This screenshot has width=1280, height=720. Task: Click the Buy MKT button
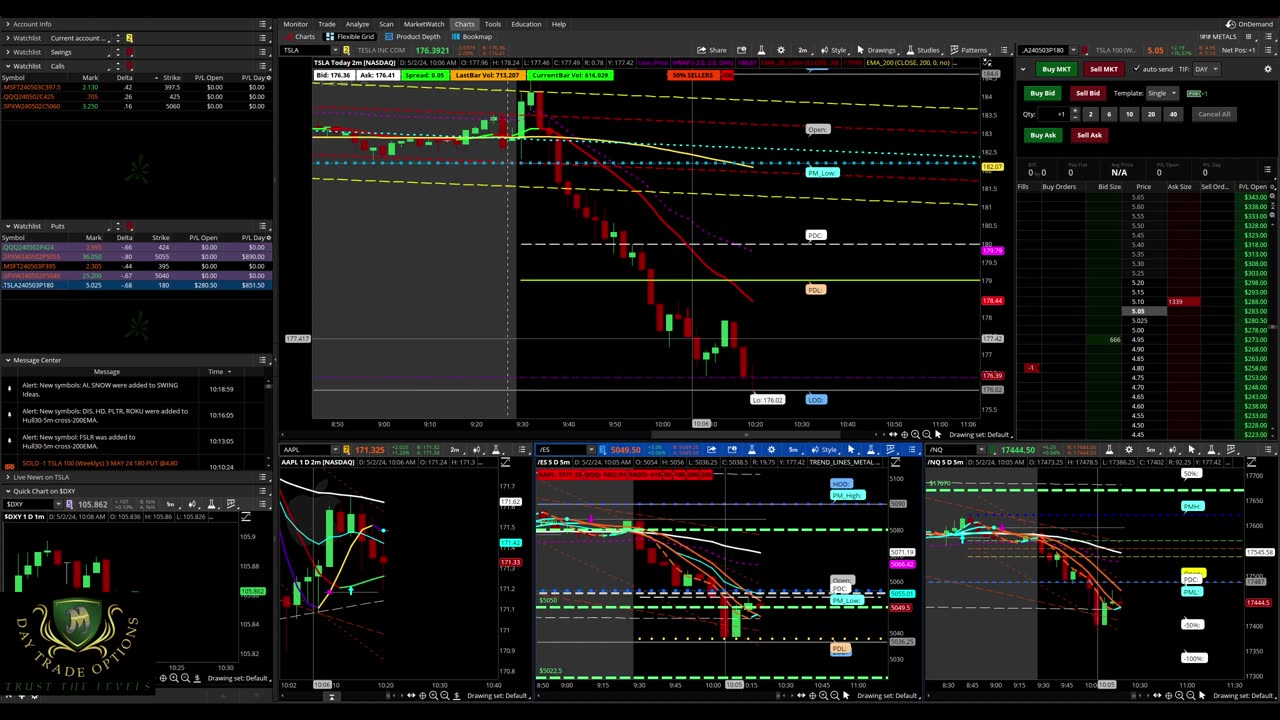1056,69
